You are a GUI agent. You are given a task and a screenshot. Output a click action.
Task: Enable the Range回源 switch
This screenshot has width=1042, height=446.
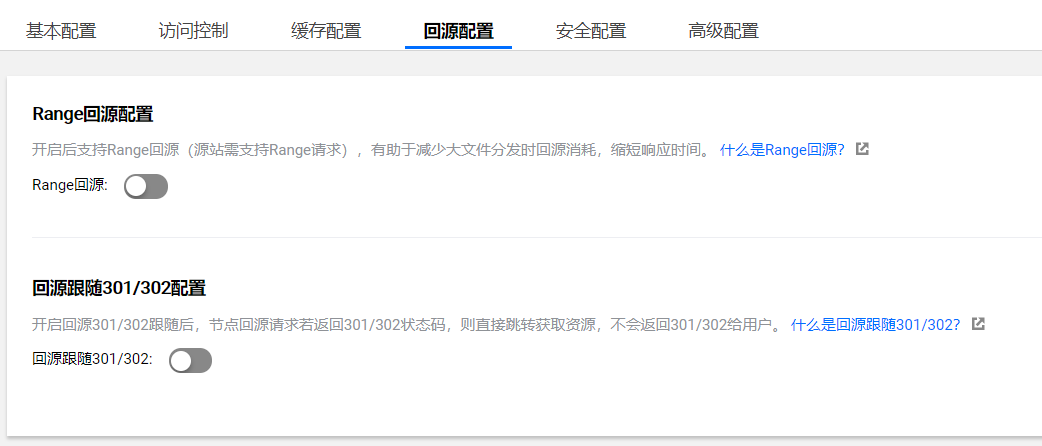(146, 187)
